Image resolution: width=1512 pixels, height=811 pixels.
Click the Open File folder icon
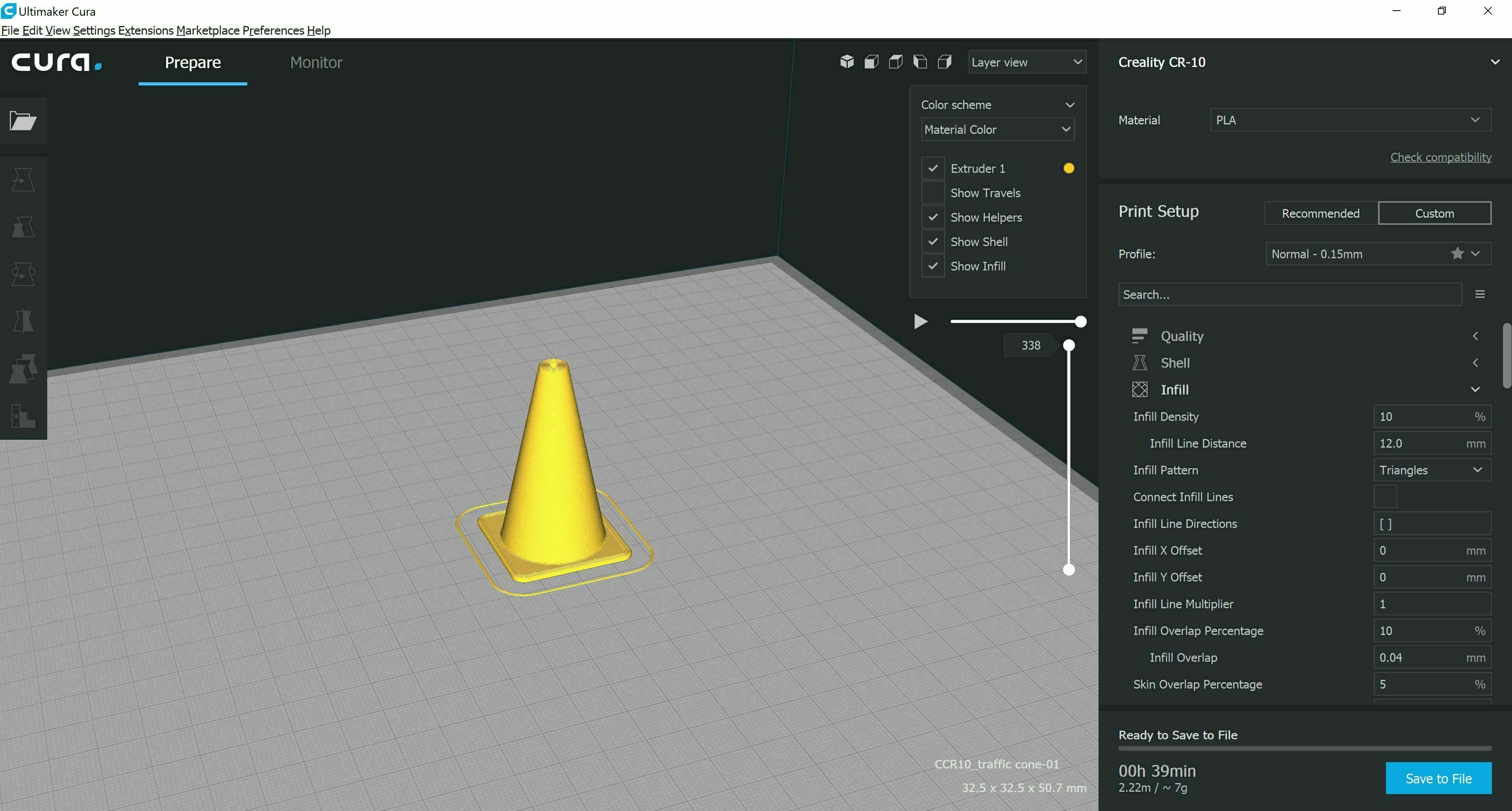pos(23,121)
